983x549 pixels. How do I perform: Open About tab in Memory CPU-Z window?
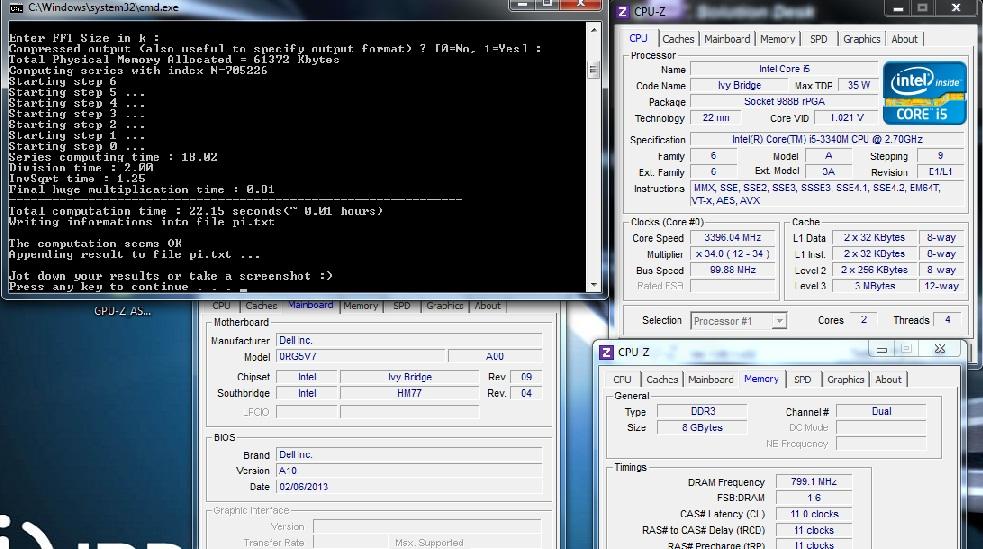click(x=888, y=379)
